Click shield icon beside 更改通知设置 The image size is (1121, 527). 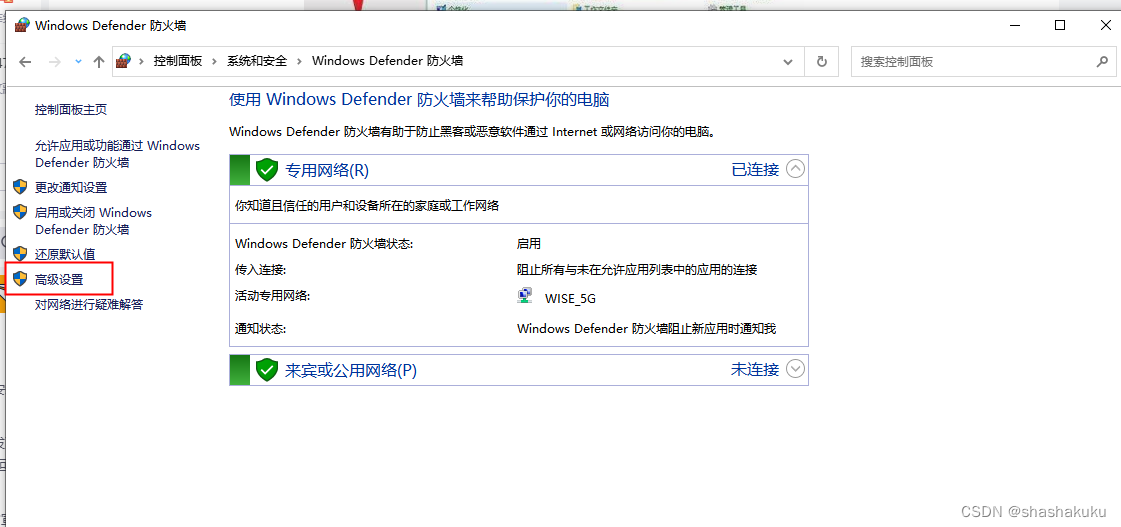tap(20, 187)
